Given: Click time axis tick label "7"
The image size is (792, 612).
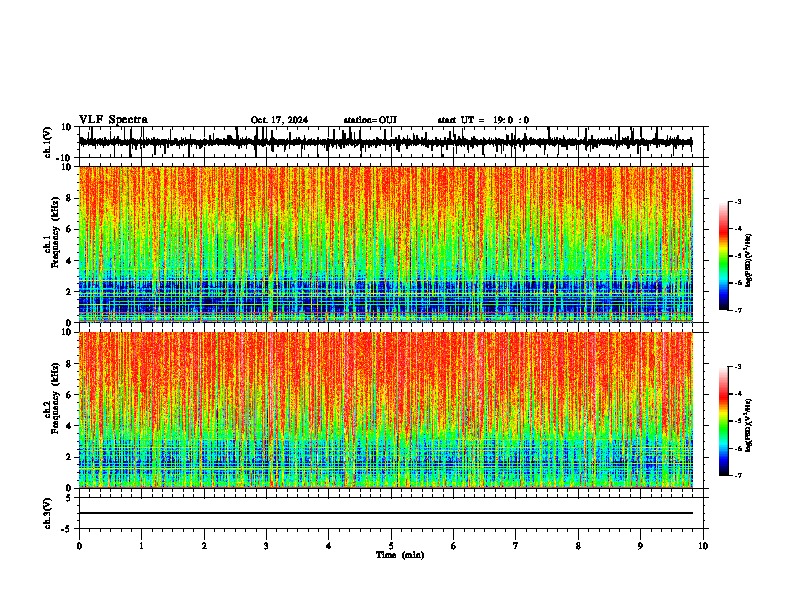Looking at the screenshot, I should click(x=516, y=546).
